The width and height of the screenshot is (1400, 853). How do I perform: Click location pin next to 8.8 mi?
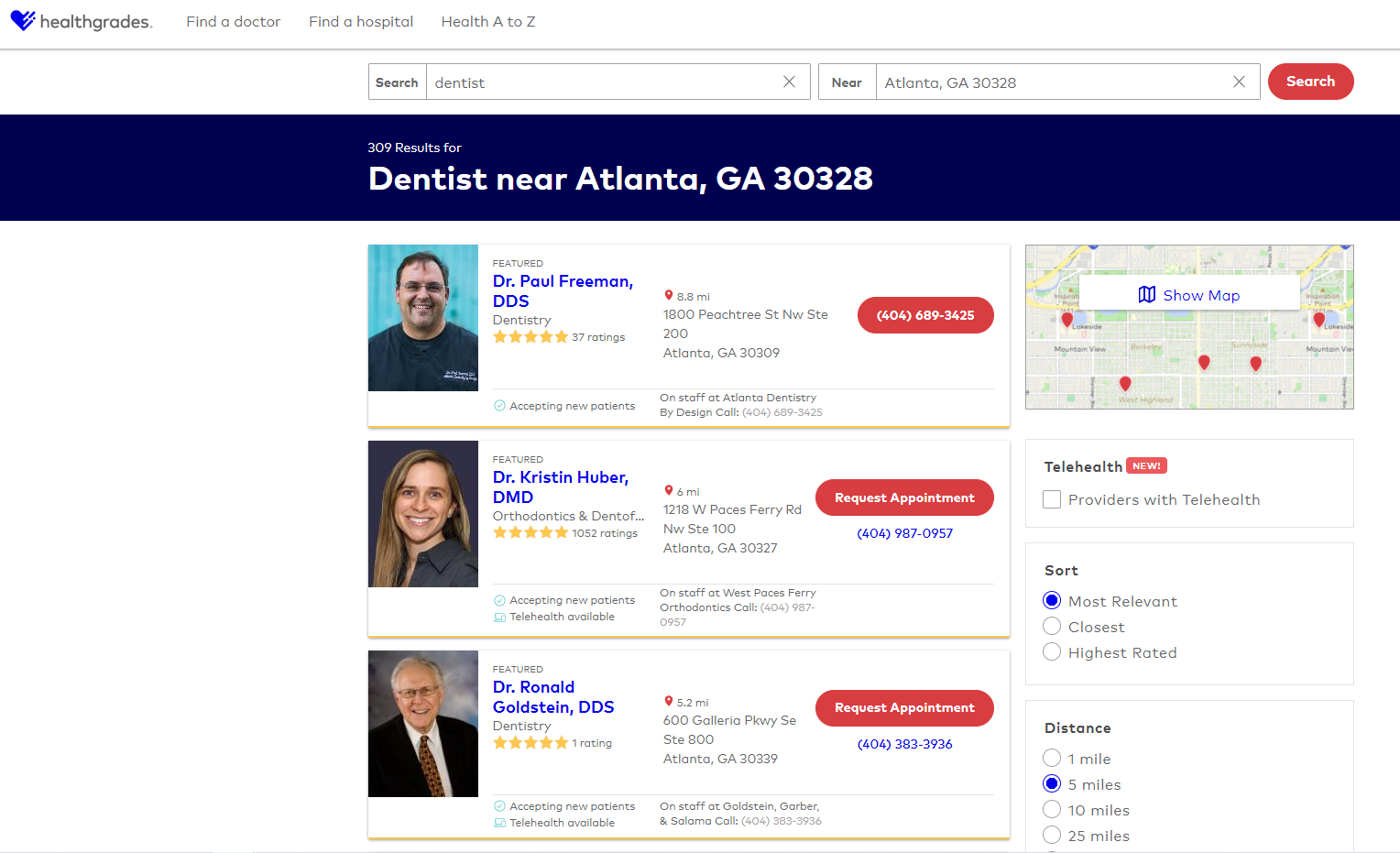(x=669, y=295)
